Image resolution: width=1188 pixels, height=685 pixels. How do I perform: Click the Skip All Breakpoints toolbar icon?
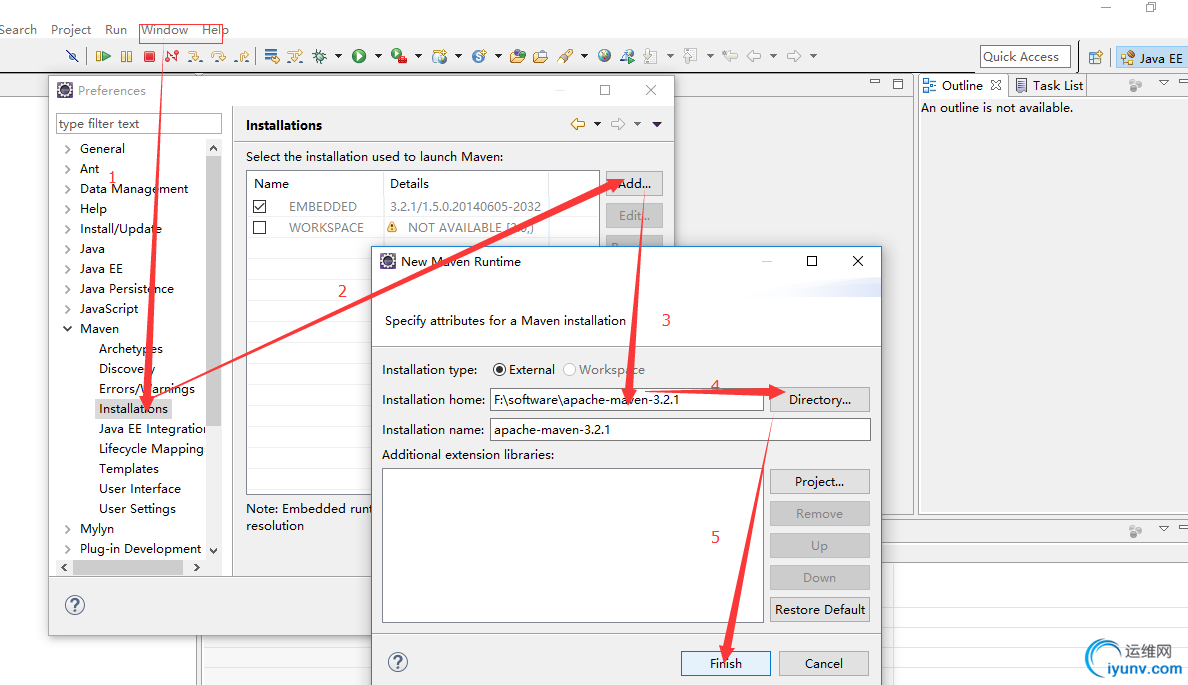tap(72, 56)
